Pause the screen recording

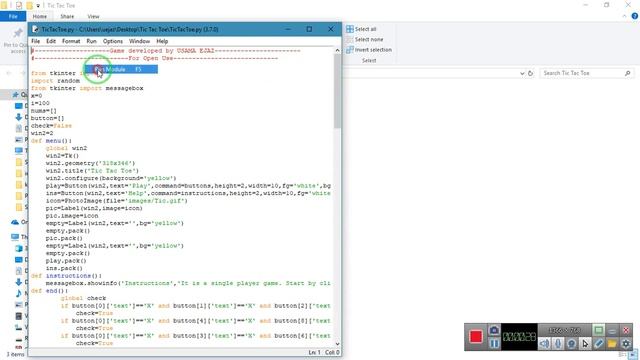494,344
